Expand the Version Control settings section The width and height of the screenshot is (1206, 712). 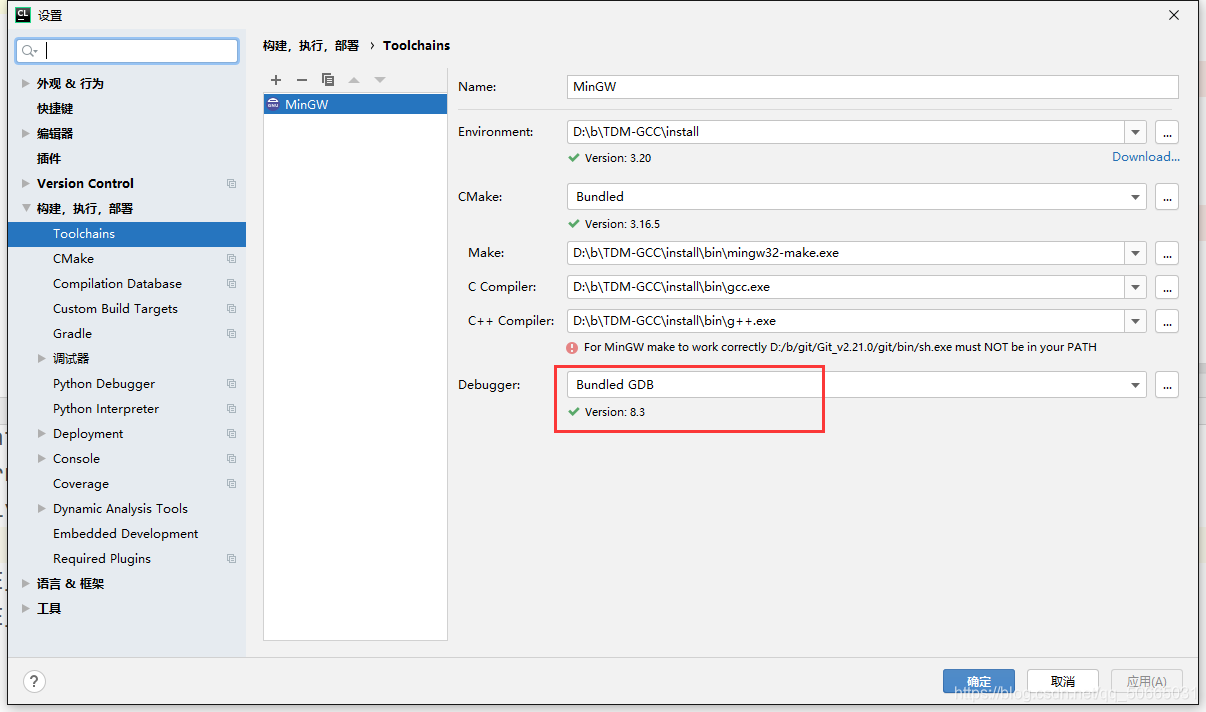[26, 184]
